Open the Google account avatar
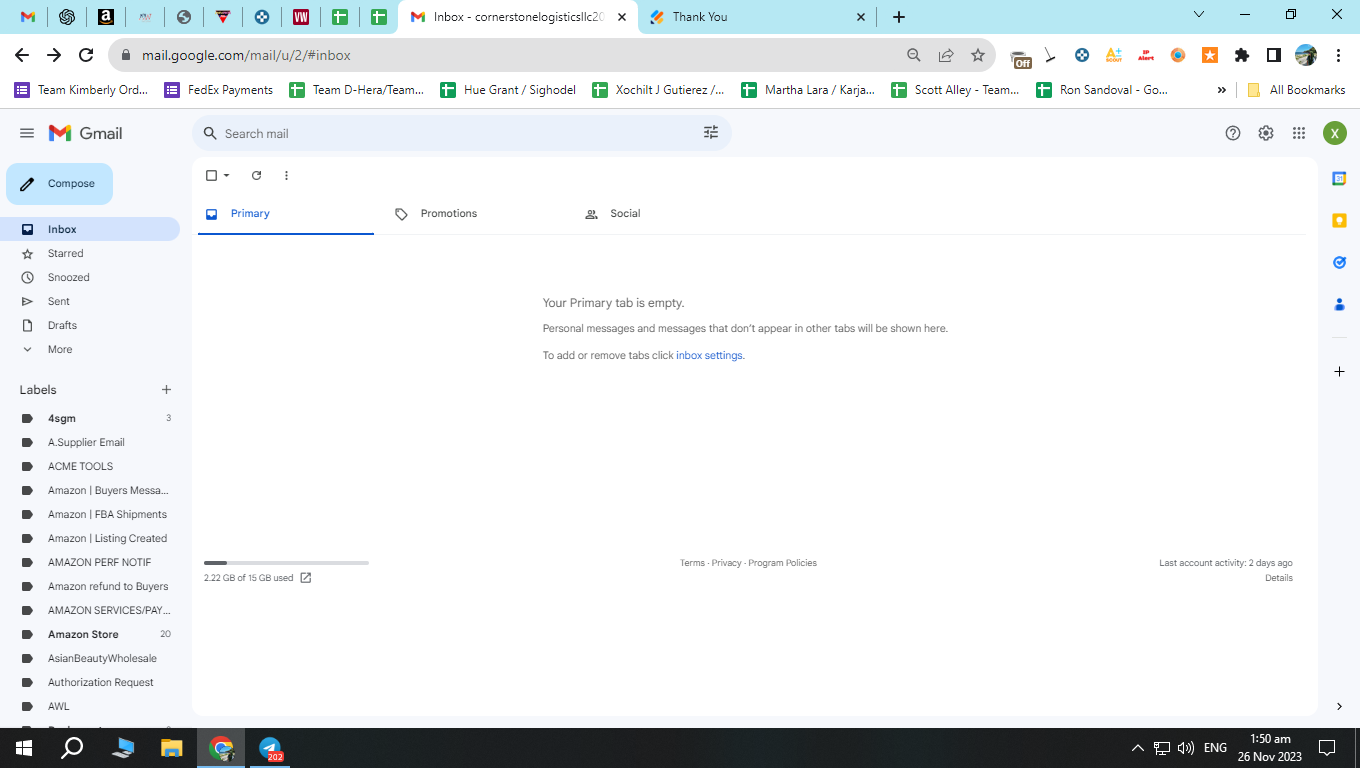Image resolution: width=1360 pixels, height=768 pixels. tap(1335, 133)
